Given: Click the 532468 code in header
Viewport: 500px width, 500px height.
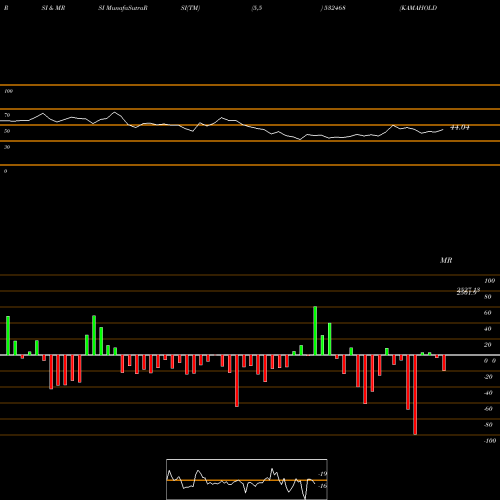Looking at the screenshot, I should pos(334,8).
